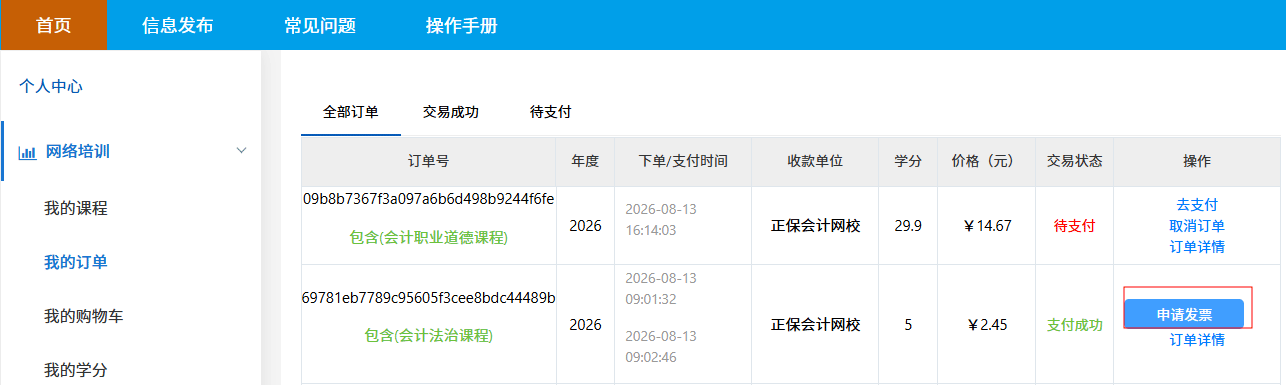Click the 学分 column header

tap(908, 161)
